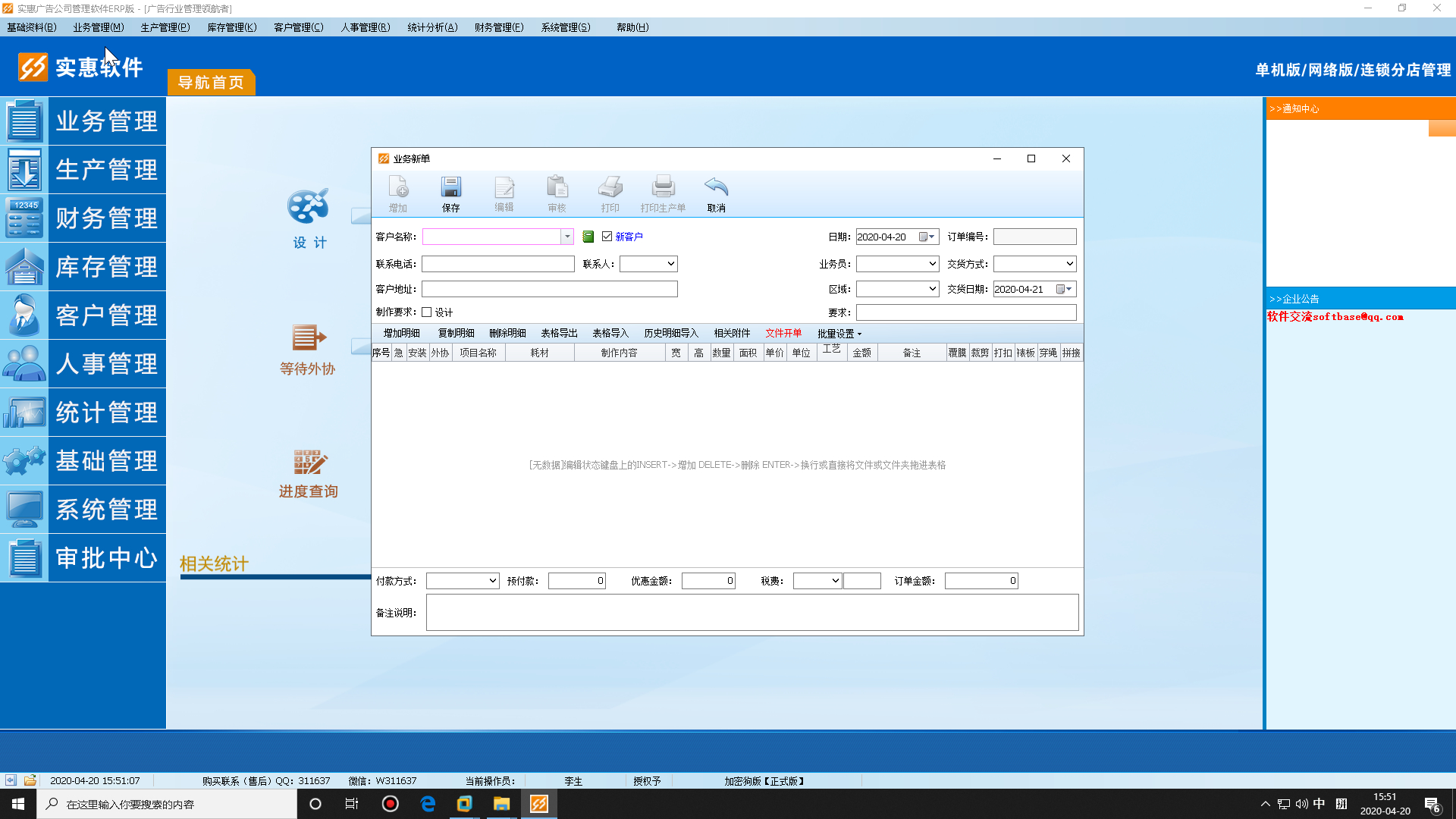Image resolution: width=1456 pixels, height=819 pixels.
Task: Click the green customer lookup book icon
Action: point(588,237)
